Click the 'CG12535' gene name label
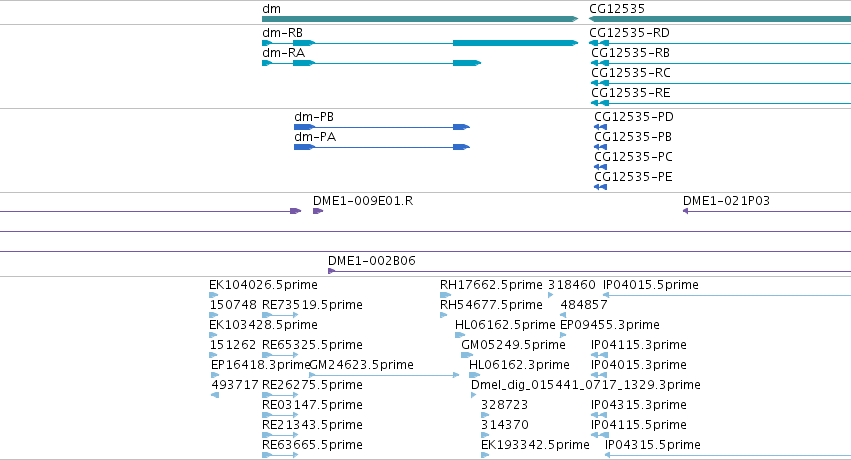 tap(617, 9)
